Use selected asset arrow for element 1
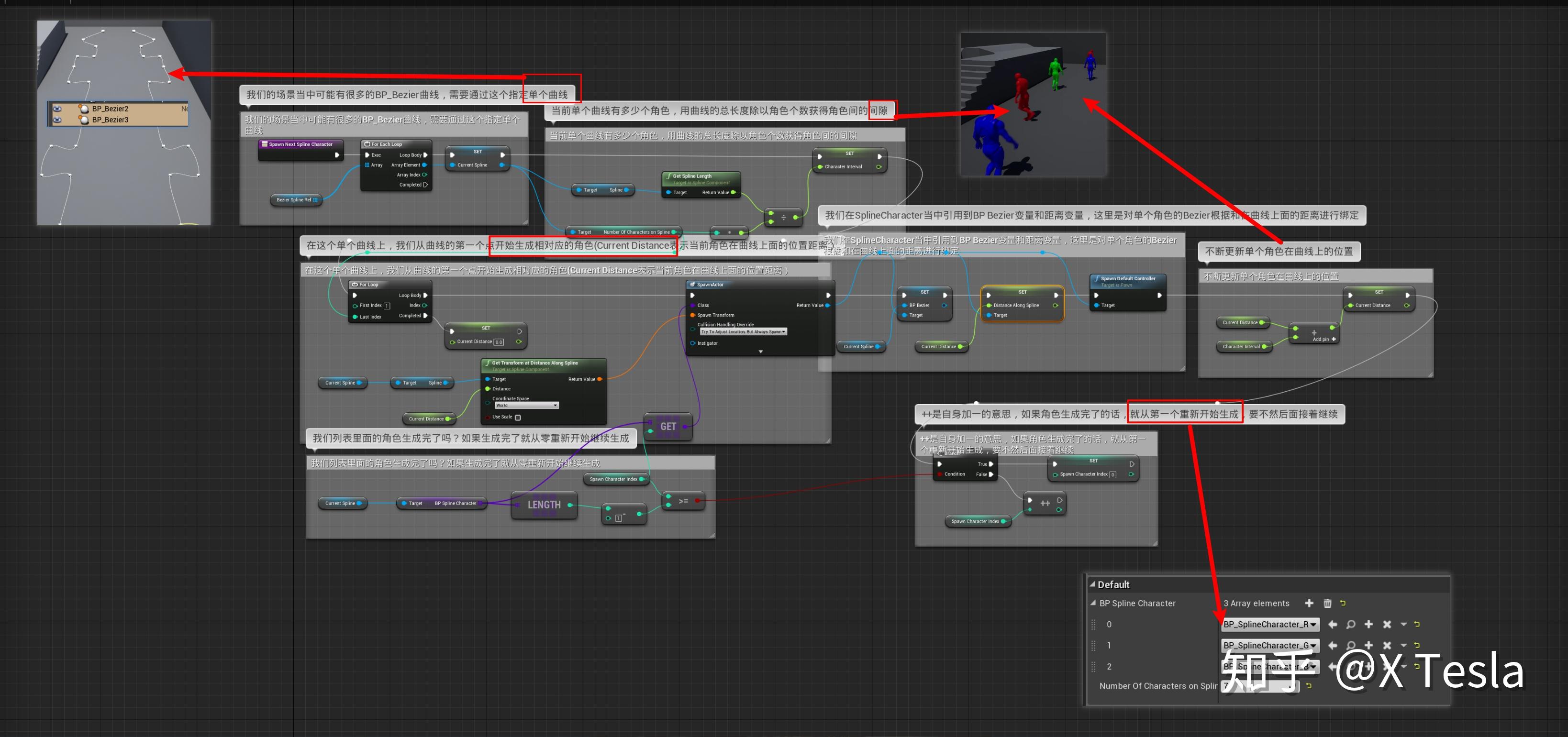Viewport: 1568px width, 737px height. (x=1334, y=645)
